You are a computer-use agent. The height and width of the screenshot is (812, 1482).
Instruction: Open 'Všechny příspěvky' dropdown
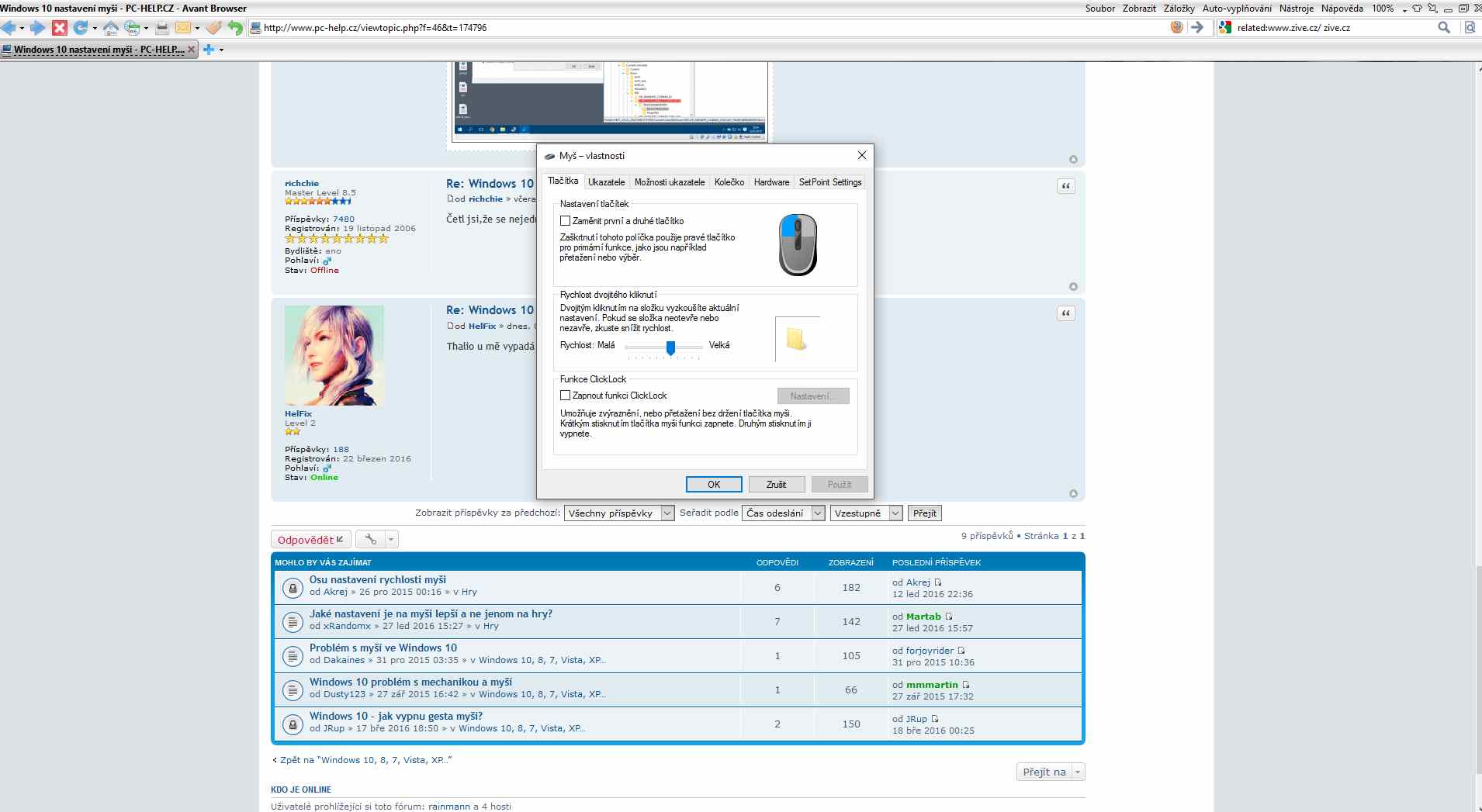point(618,513)
